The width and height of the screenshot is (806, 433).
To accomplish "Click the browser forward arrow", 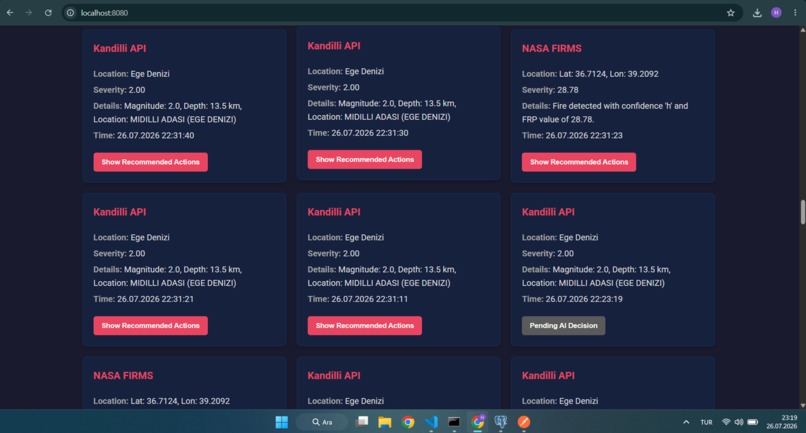I will pos(29,13).
